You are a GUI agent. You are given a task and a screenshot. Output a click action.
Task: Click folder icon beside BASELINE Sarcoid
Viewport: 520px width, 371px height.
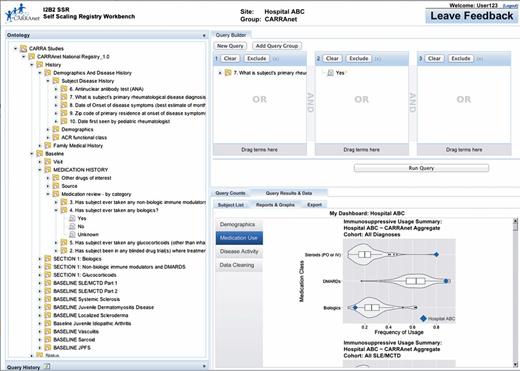click(48, 340)
